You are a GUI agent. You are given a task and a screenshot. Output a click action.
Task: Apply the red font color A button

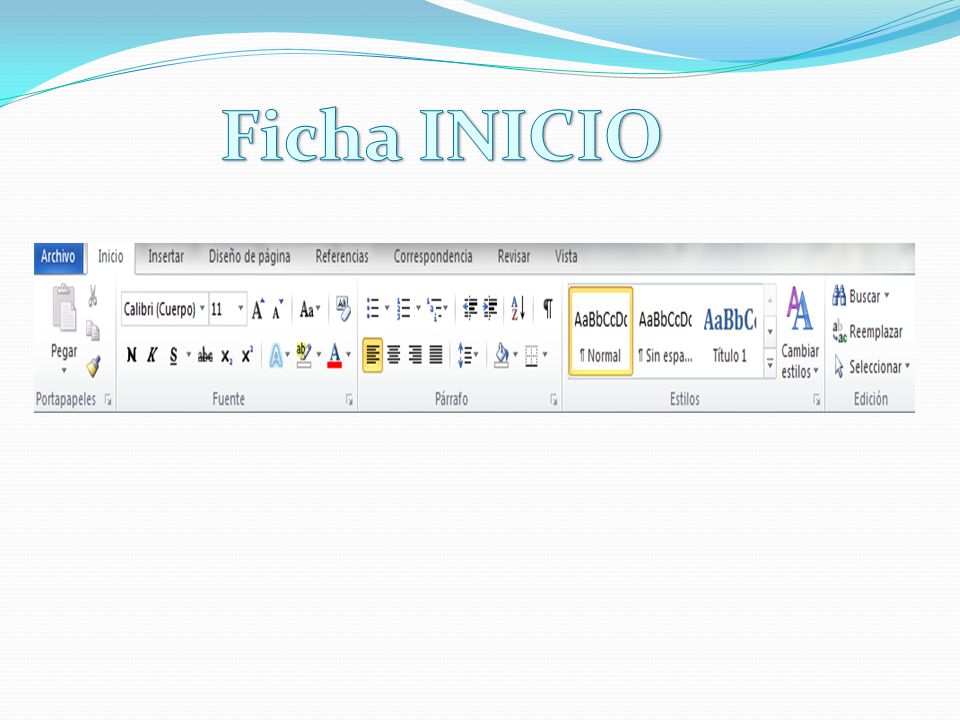point(334,355)
